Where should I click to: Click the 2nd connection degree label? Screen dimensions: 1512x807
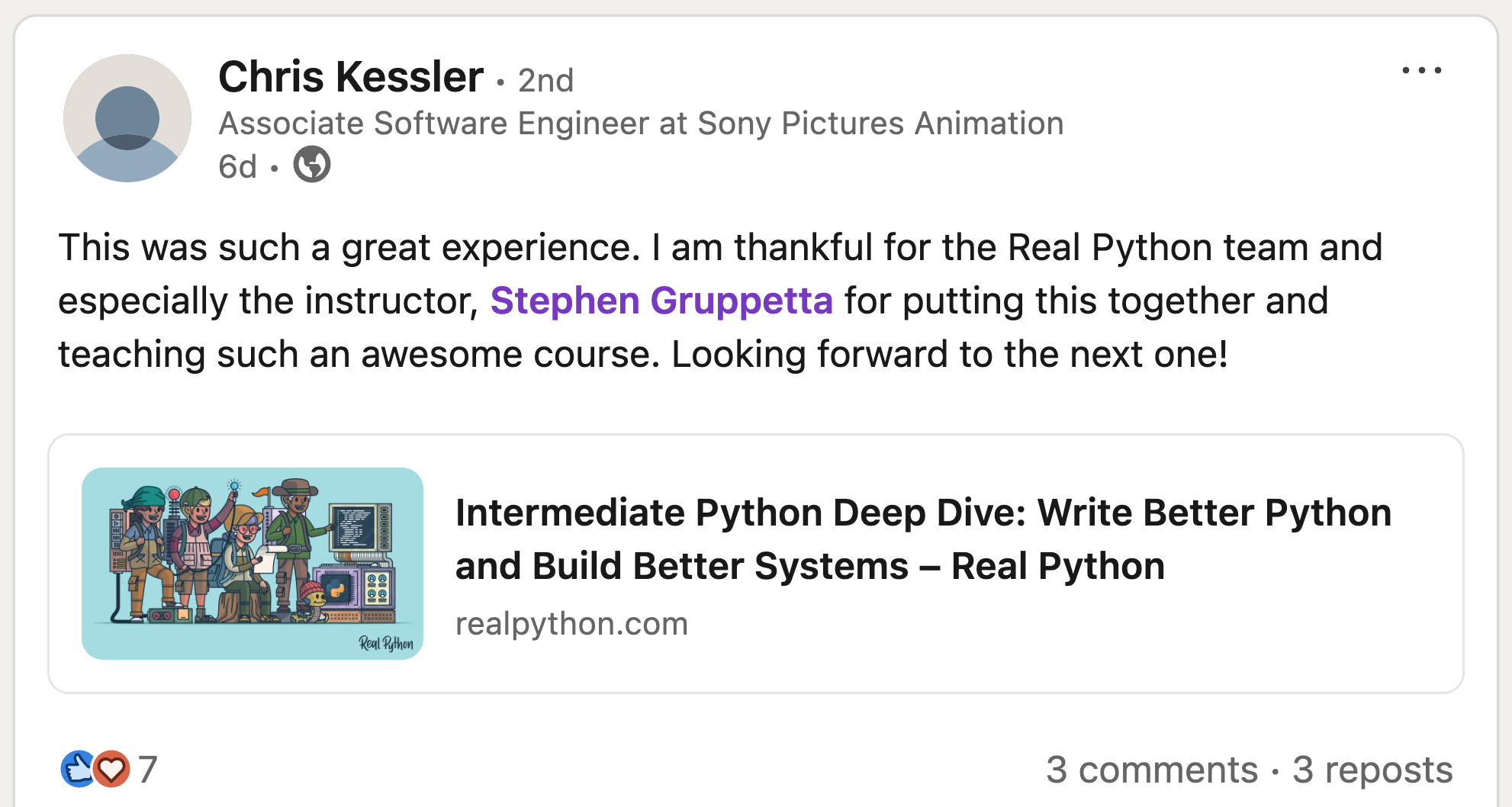(x=545, y=79)
